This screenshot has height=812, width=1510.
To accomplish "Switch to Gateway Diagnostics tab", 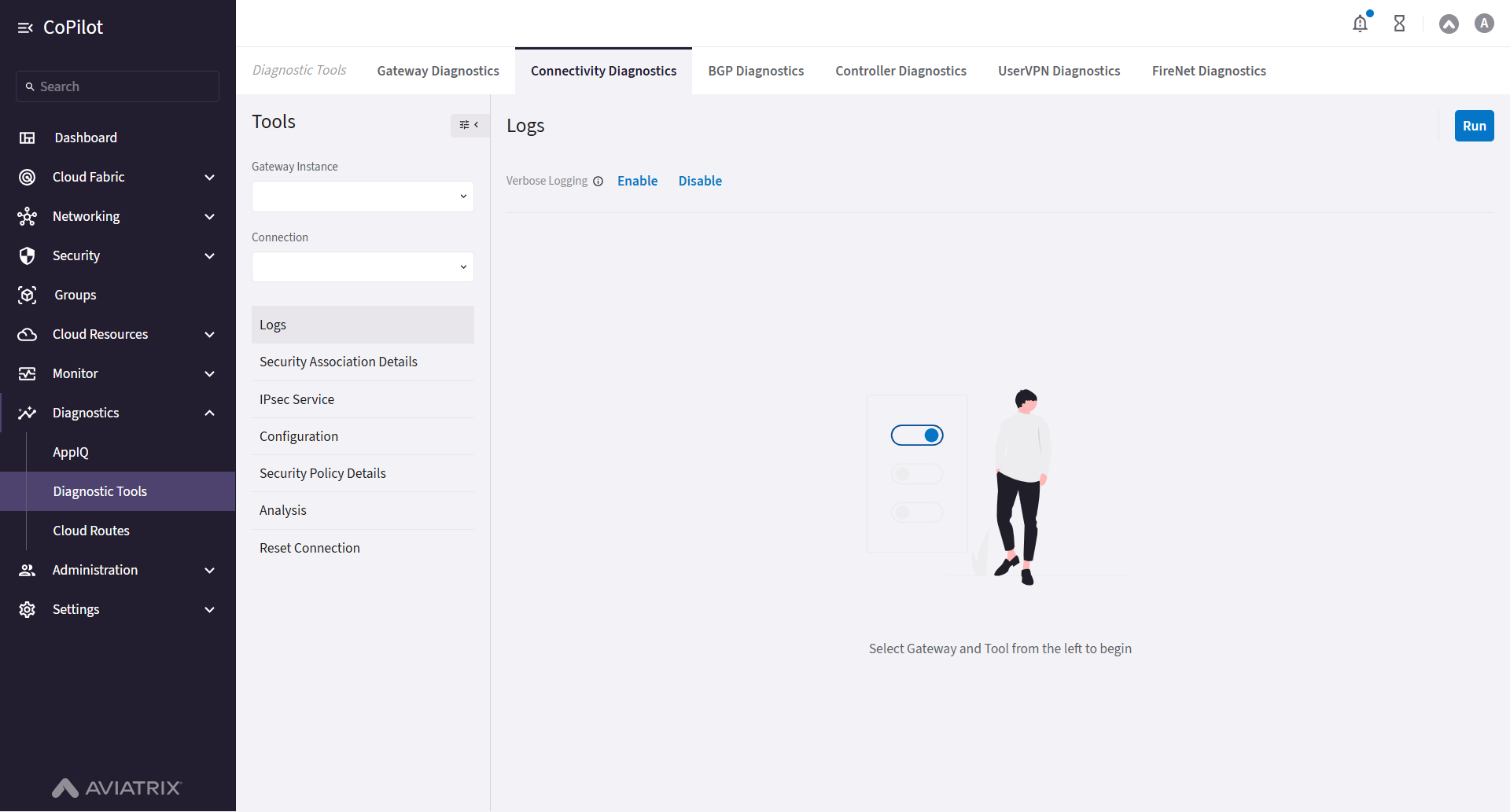I will (x=438, y=71).
